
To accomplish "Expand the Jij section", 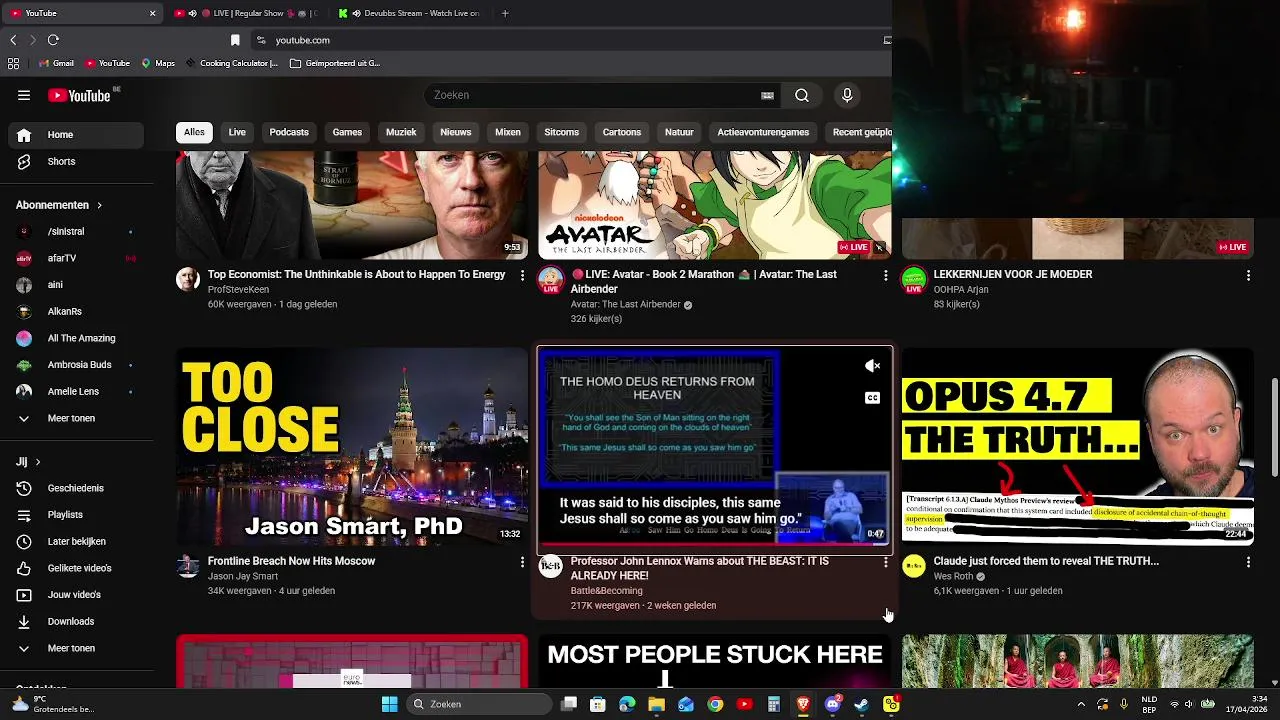I will (x=28, y=462).
